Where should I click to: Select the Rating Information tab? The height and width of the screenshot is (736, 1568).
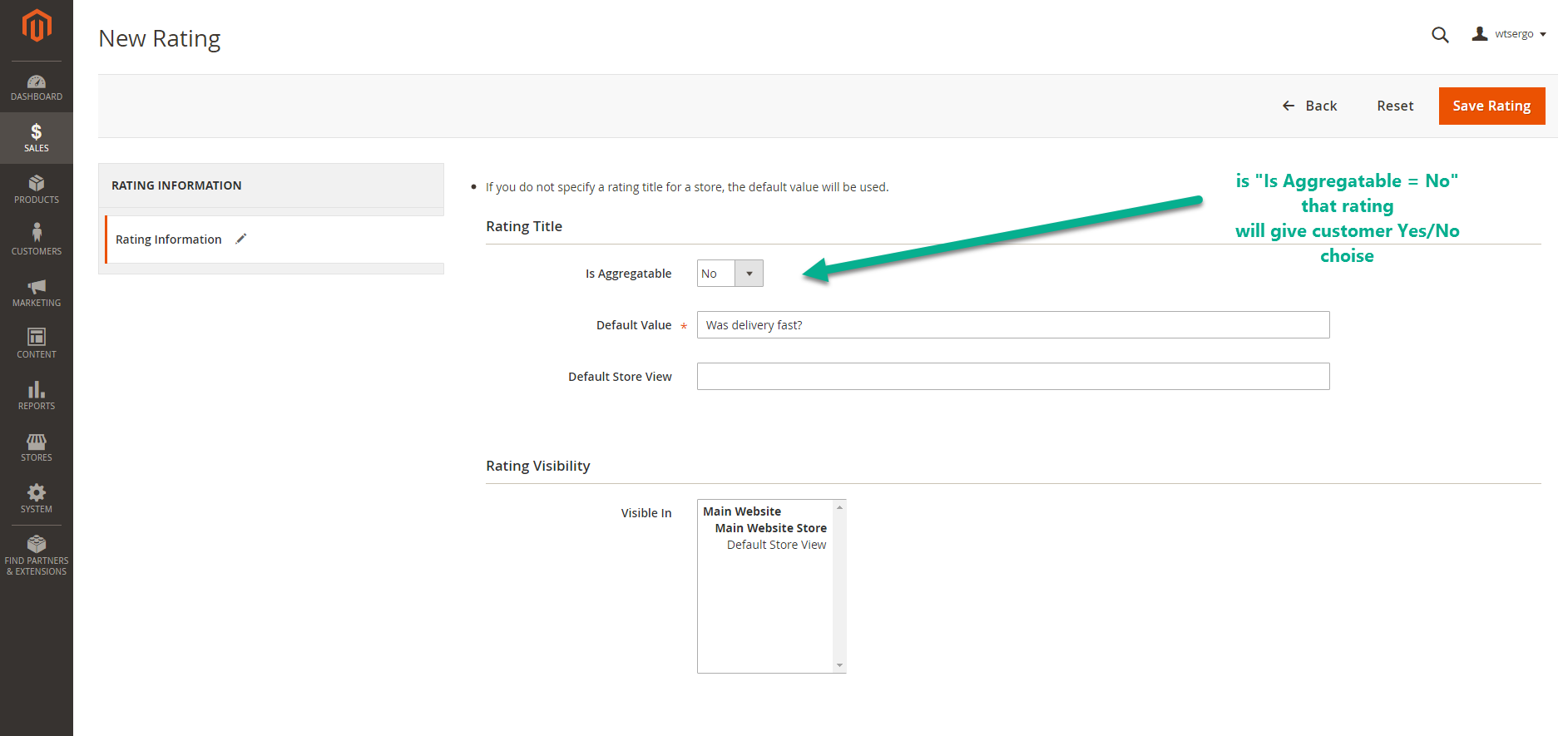(x=275, y=240)
